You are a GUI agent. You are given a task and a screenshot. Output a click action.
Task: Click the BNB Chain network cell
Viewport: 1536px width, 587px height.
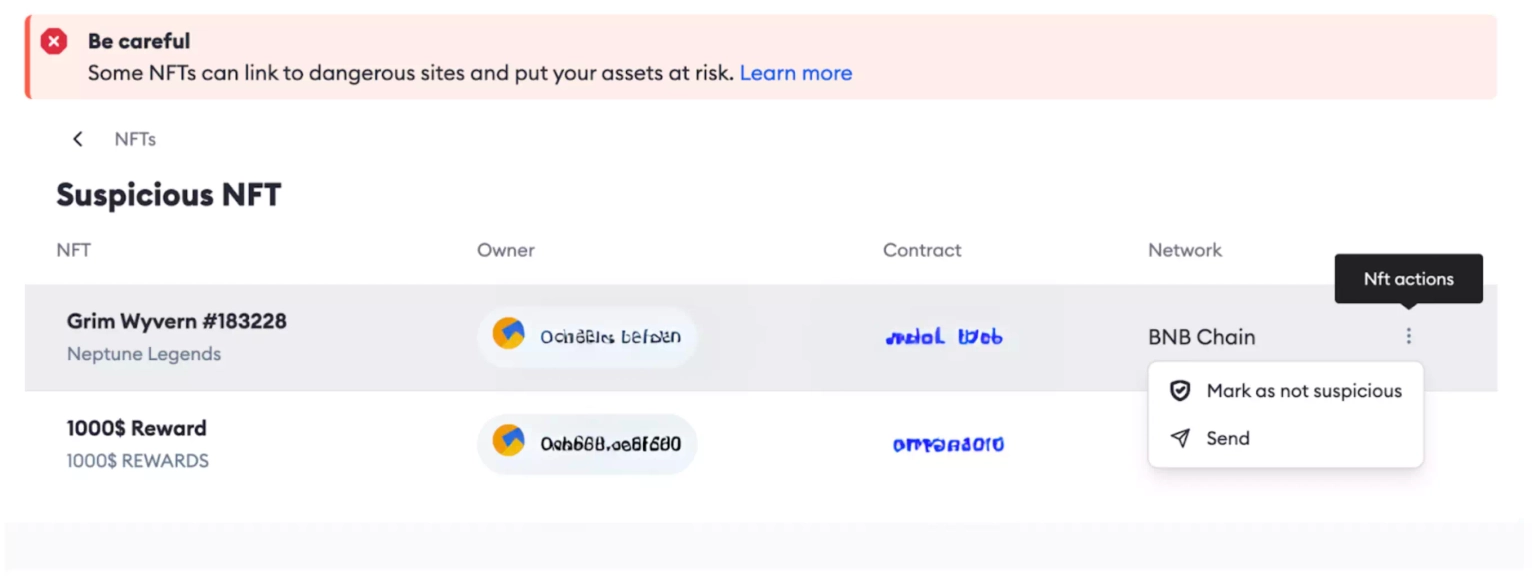coord(1201,337)
